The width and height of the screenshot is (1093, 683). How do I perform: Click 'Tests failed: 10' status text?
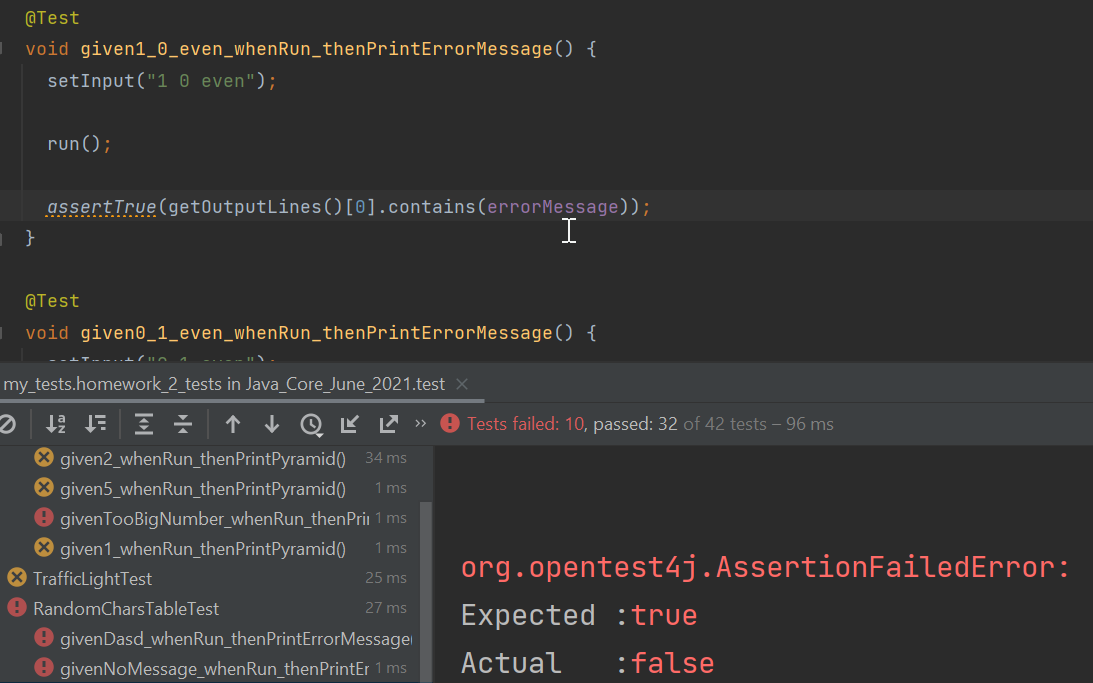tap(526, 424)
